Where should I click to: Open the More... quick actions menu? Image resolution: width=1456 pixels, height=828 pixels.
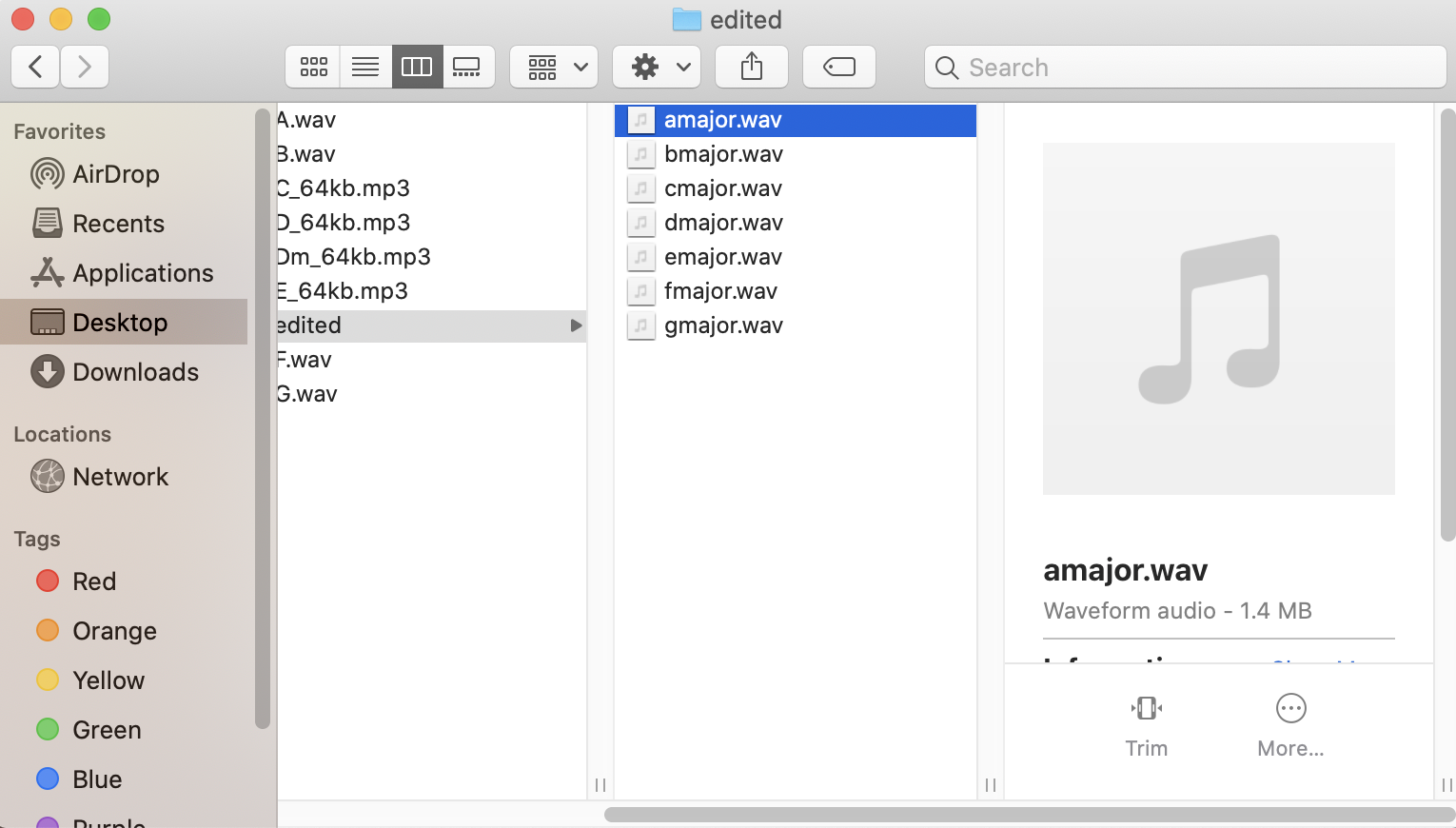point(1290,725)
